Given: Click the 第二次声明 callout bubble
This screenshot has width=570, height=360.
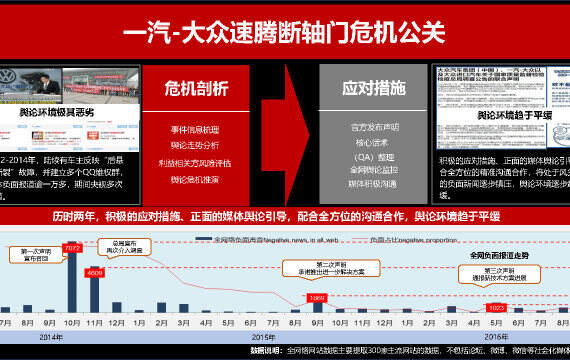Looking at the screenshot, I should pyautogui.click(x=331, y=268).
